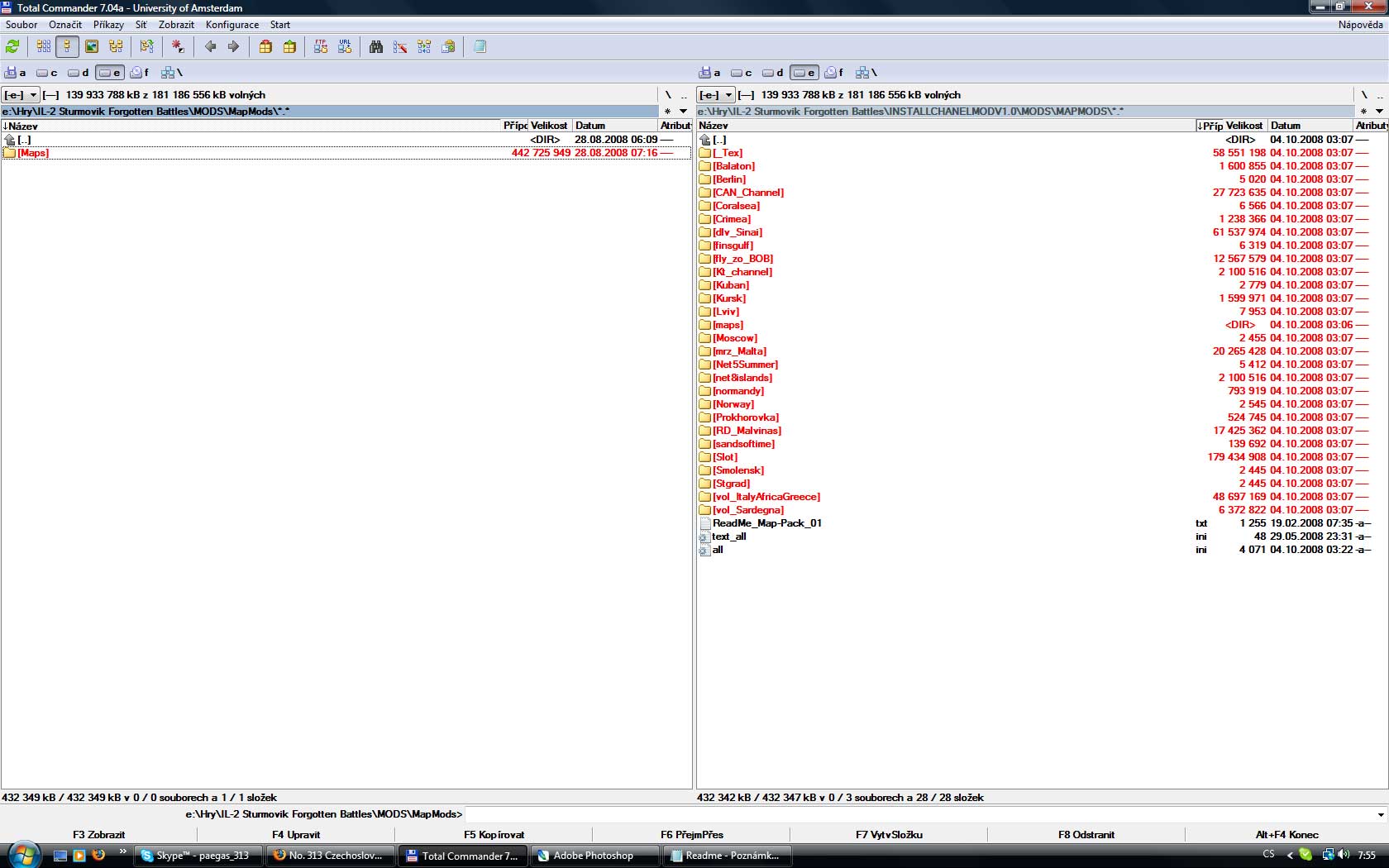Open the URL new FTP connection icon

coord(345,47)
